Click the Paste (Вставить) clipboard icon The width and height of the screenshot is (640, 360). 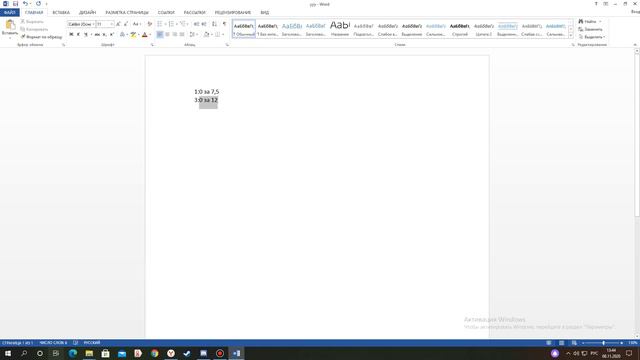9,25
